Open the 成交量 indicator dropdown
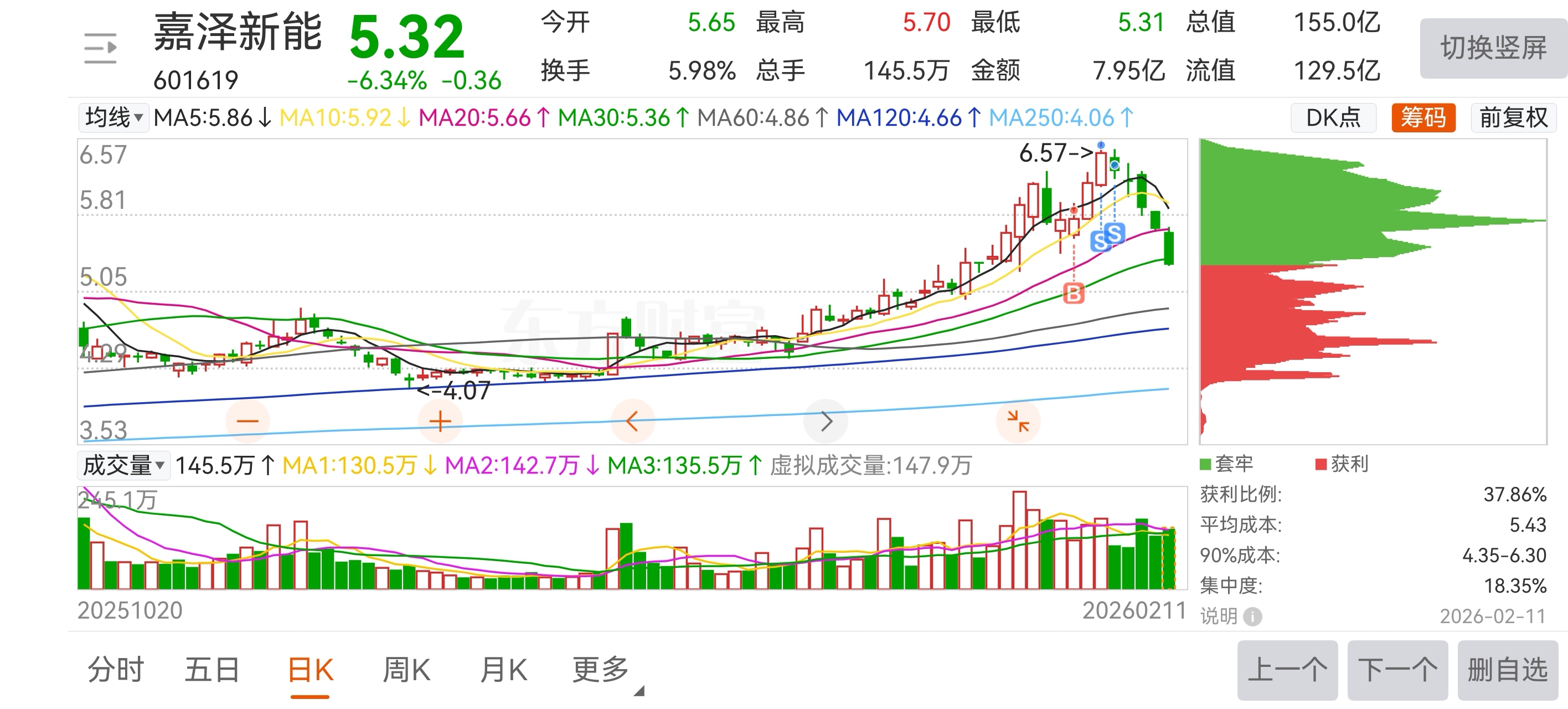Screen dimensions: 1568x709 coord(123,465)
